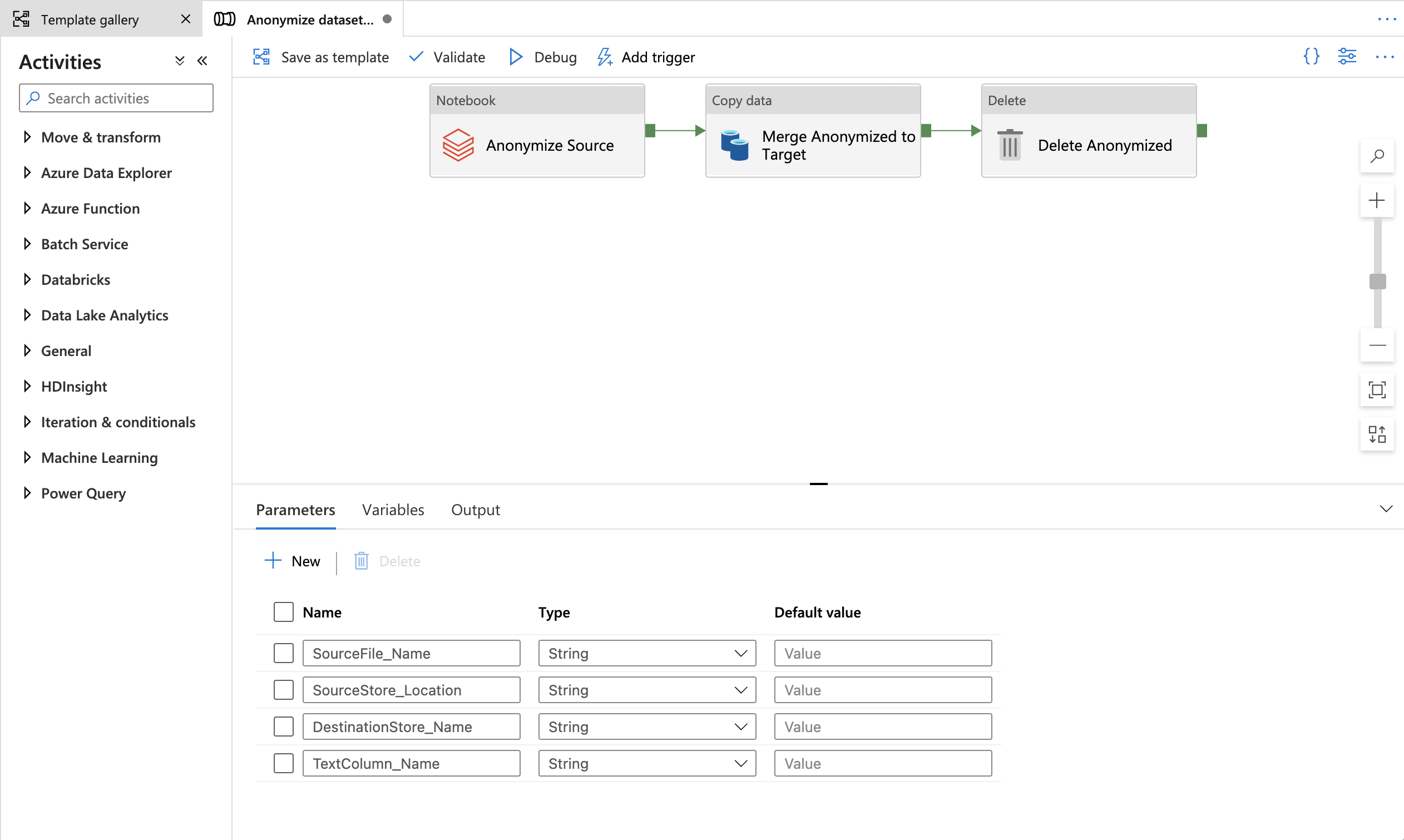This screenshot has height=840, width=1404.
Task: Open Type dropdown for SourceFile_Name
Action: point(647,653)
